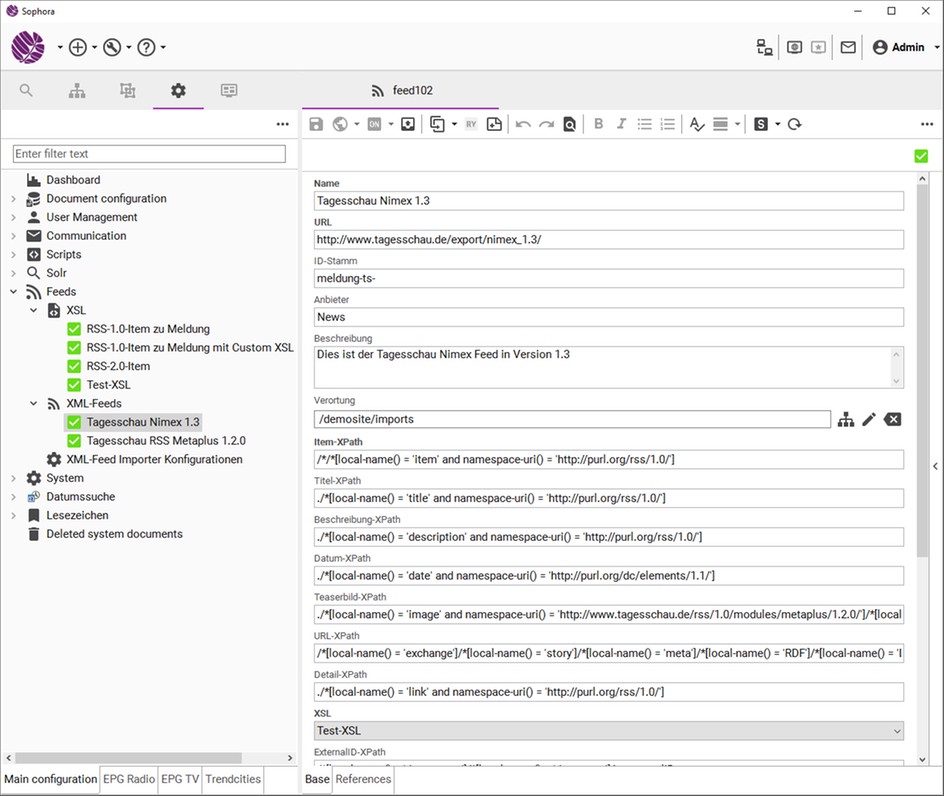The height and width of the screenshot is (796, 944).
Task: Click the green check beside RSS-2.0-Item
Action: 74,367
